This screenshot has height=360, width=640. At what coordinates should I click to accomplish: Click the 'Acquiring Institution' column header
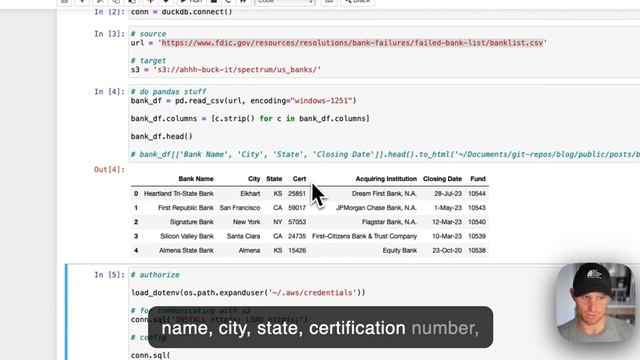[386, 179]
